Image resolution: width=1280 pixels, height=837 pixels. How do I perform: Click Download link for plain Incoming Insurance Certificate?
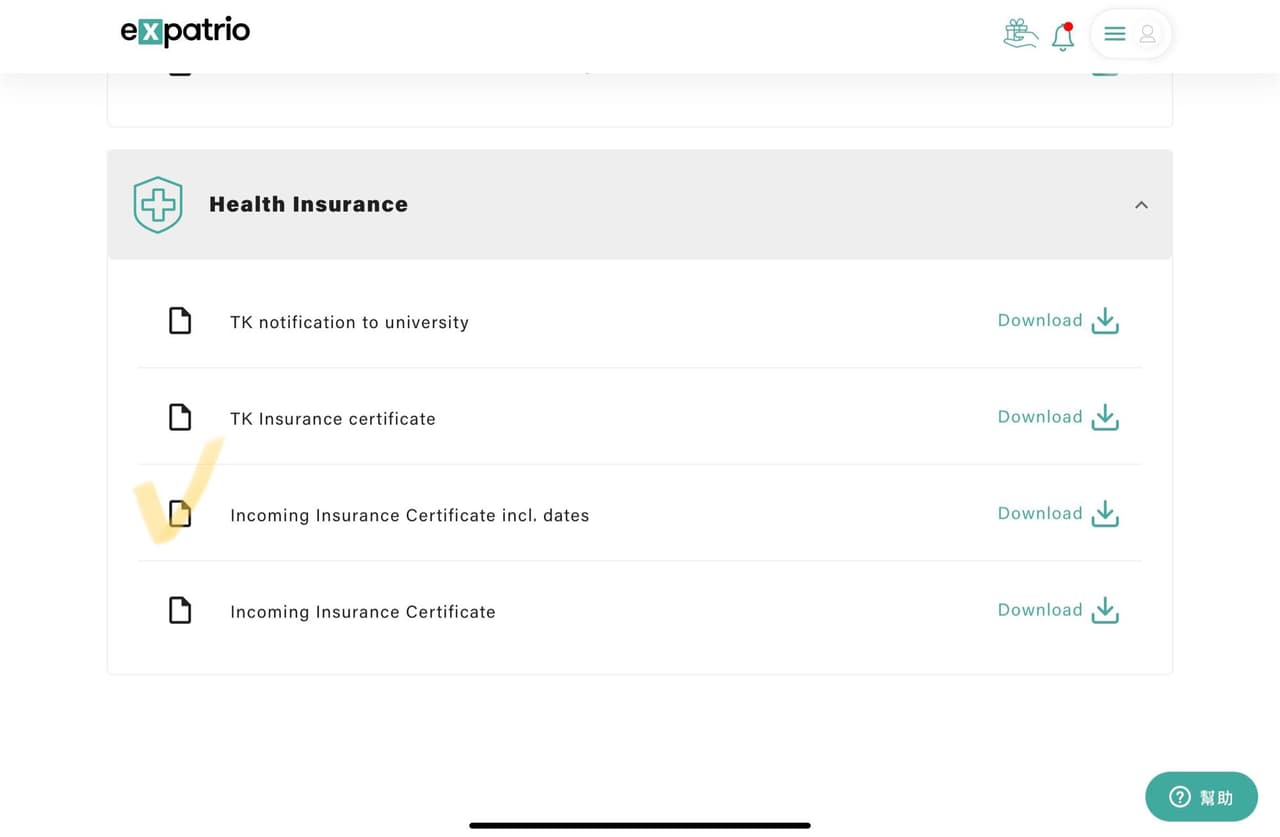click(1040, 610)
